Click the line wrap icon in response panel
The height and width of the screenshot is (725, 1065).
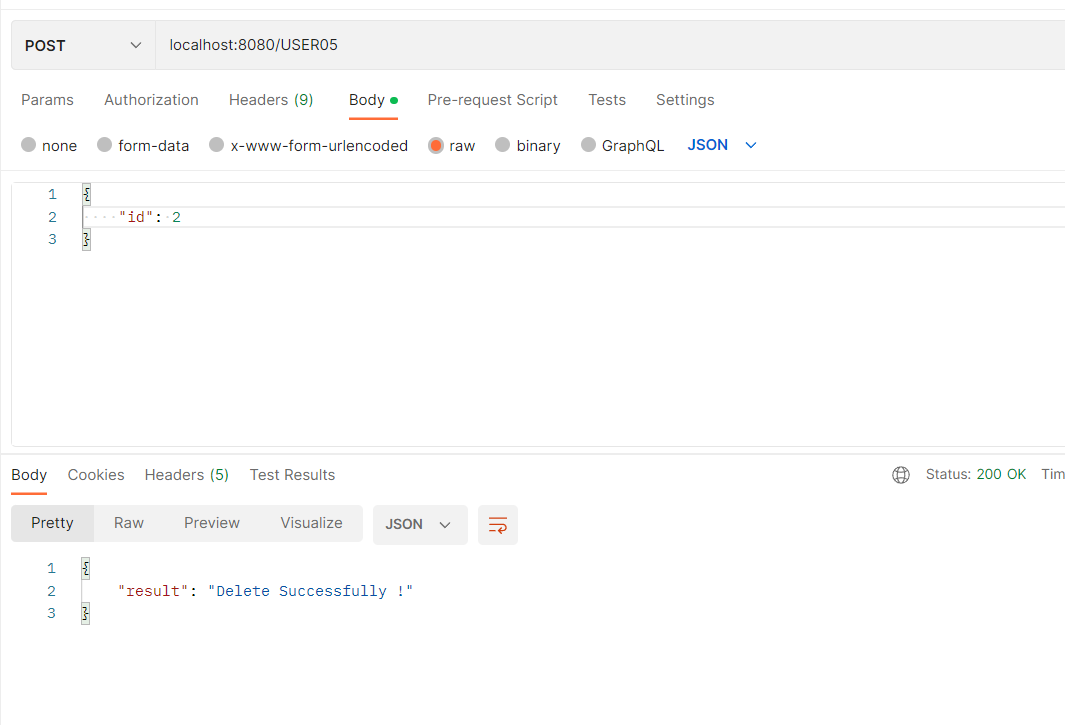tap(497, 525)
